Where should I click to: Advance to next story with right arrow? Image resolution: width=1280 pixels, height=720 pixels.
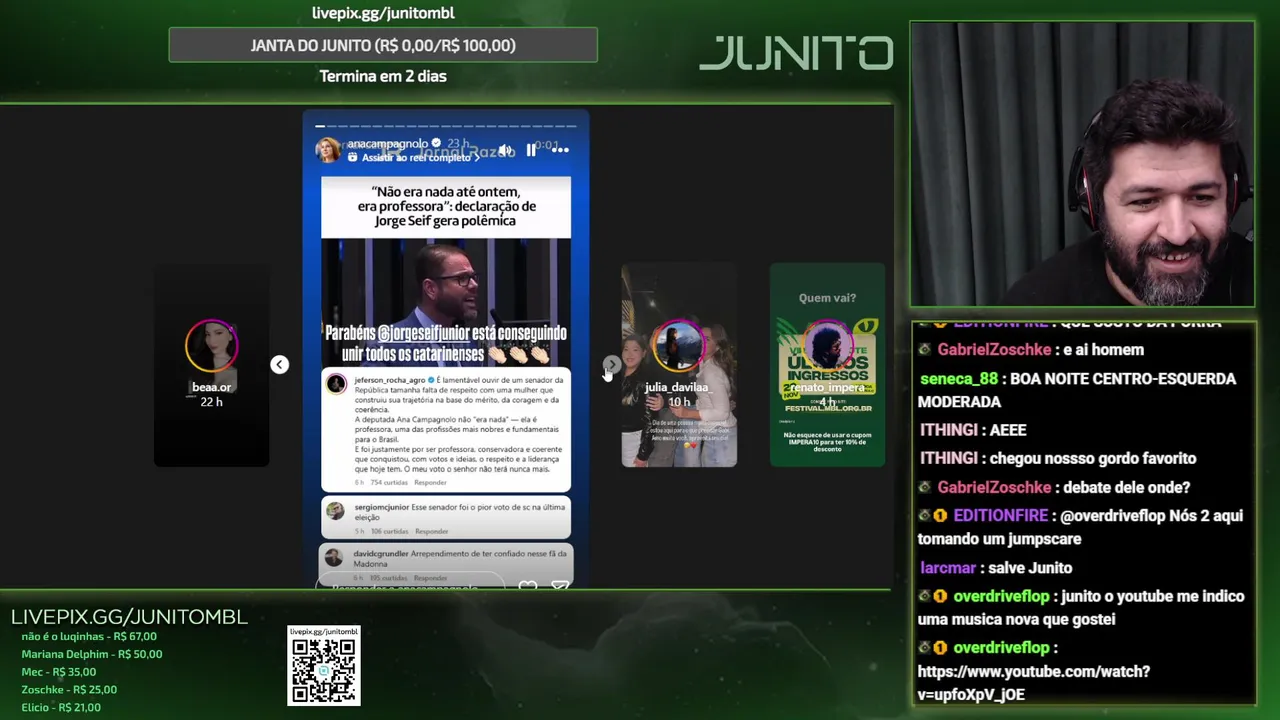point(611,365)
